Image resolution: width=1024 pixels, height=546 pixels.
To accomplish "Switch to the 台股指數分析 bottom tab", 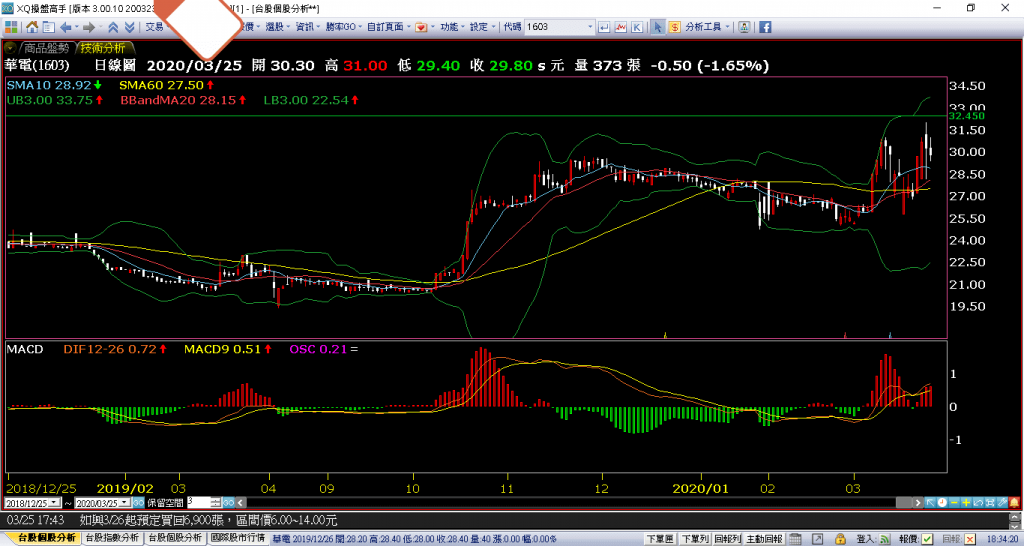I will [111, 538].
